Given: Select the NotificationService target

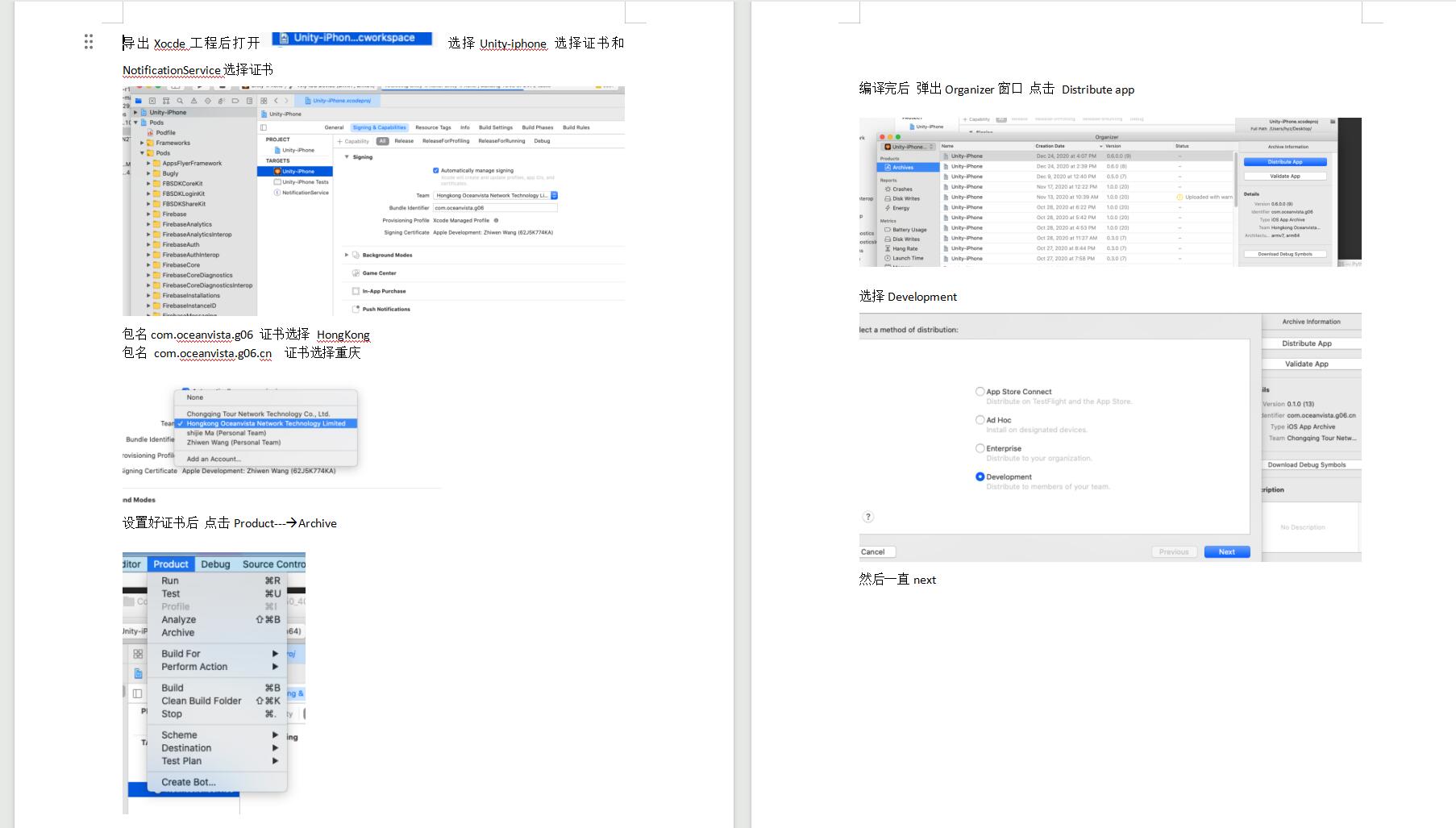Looking at the screenshot, I should coord(302,193).
